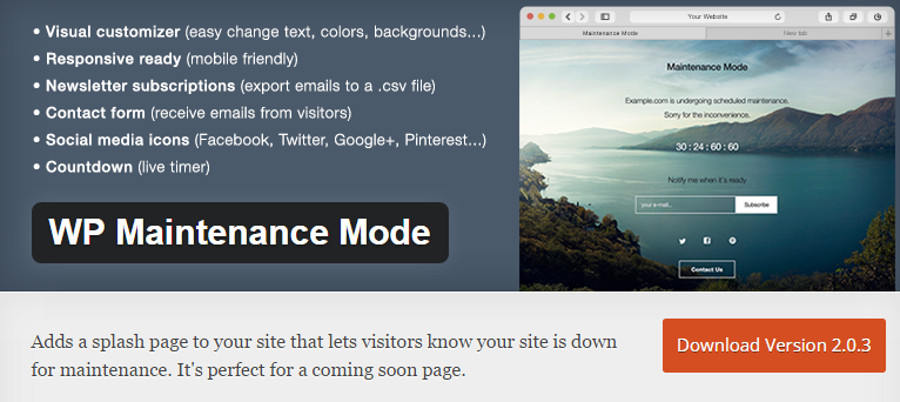Screen dimensions: 900x402
Task: Show all tabs with the overlapping squares icon
Action: 853,17
